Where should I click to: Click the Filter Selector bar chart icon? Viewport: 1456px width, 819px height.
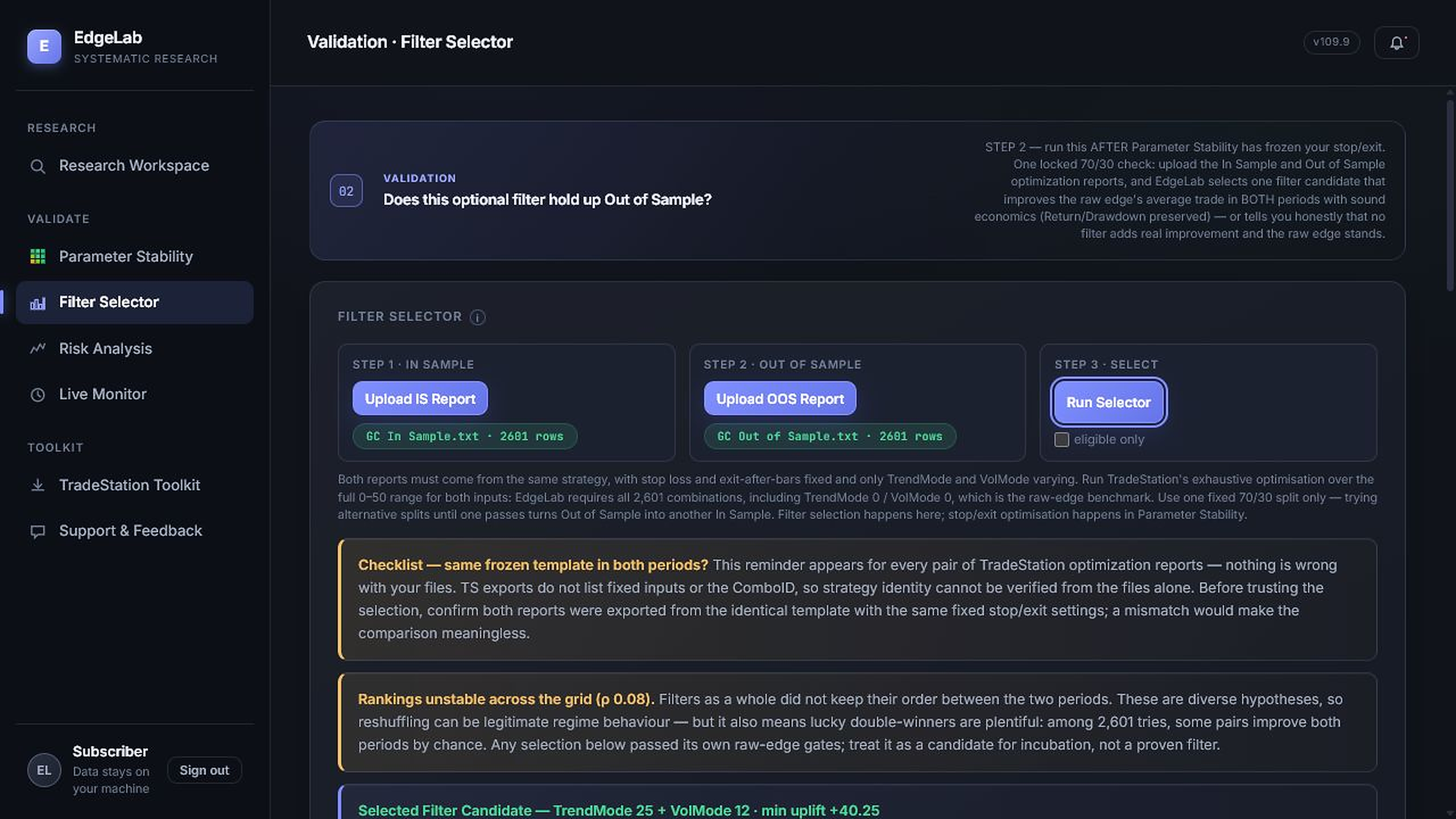click(38, 303)
